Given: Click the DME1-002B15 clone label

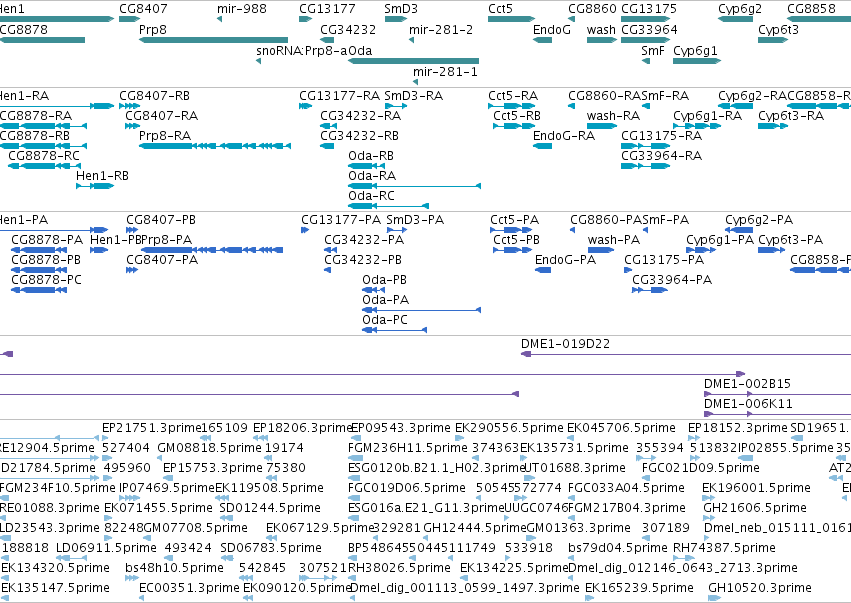Looking at the screenshot, I should pyautogui.click(x=747, y=384).
